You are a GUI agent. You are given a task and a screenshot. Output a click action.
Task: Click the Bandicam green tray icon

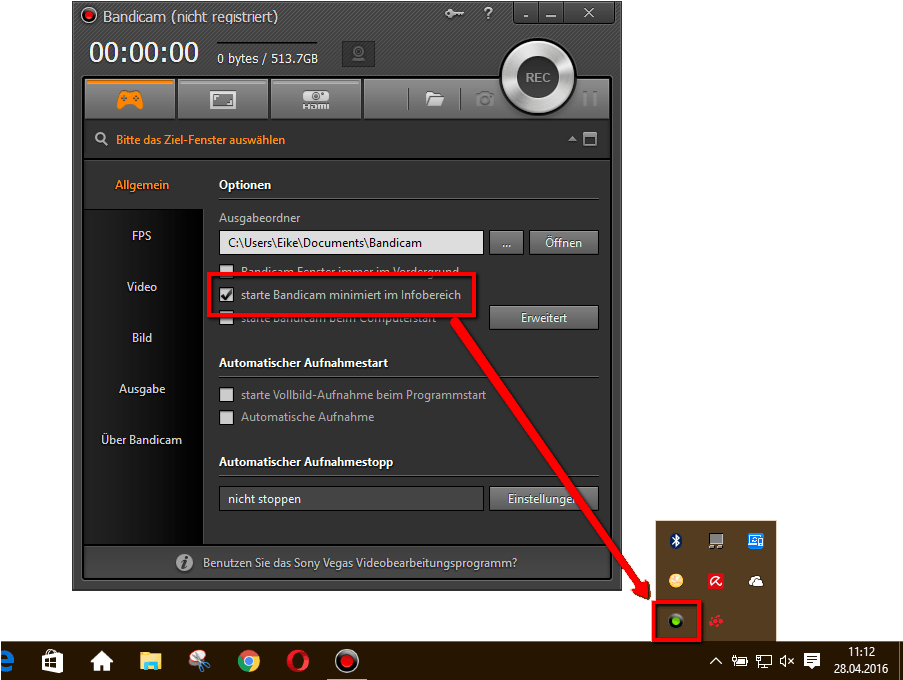tap(676, 621)
